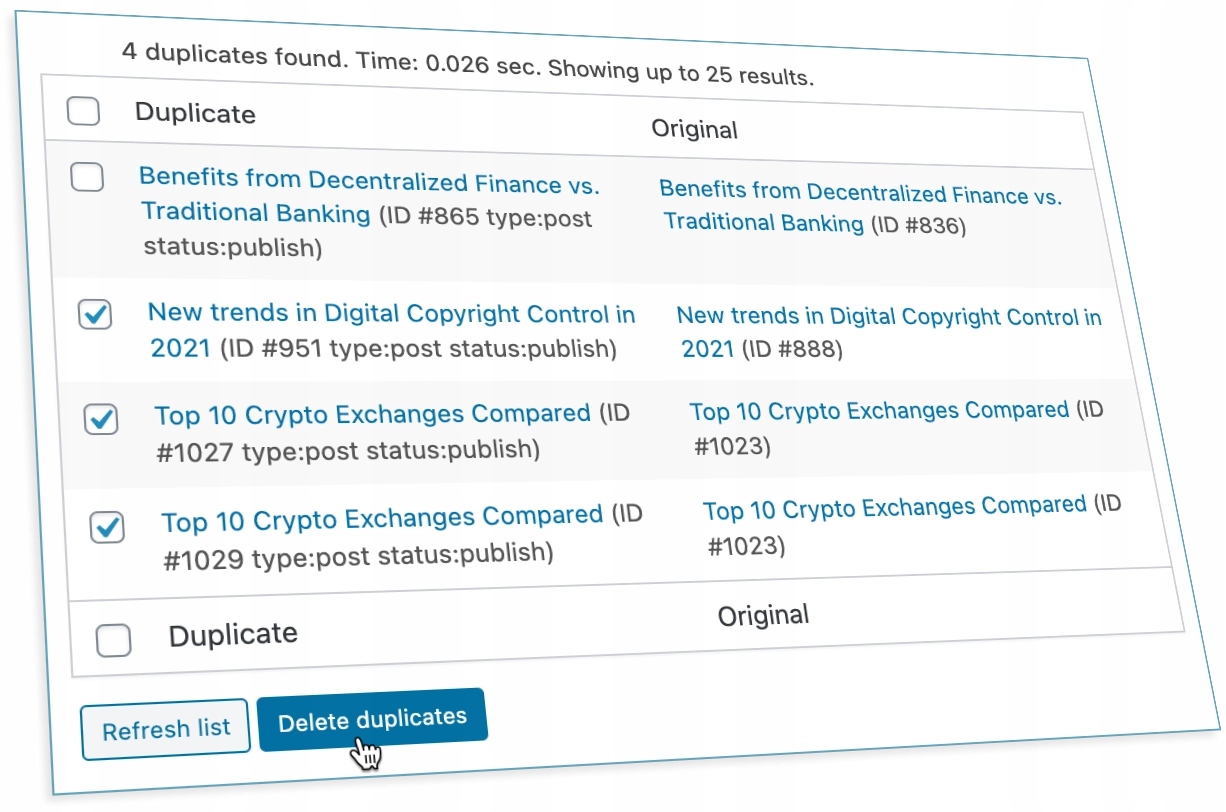Click the top Duplicate column header
This screenshot has height=812, width=1226.
(195, 113)
